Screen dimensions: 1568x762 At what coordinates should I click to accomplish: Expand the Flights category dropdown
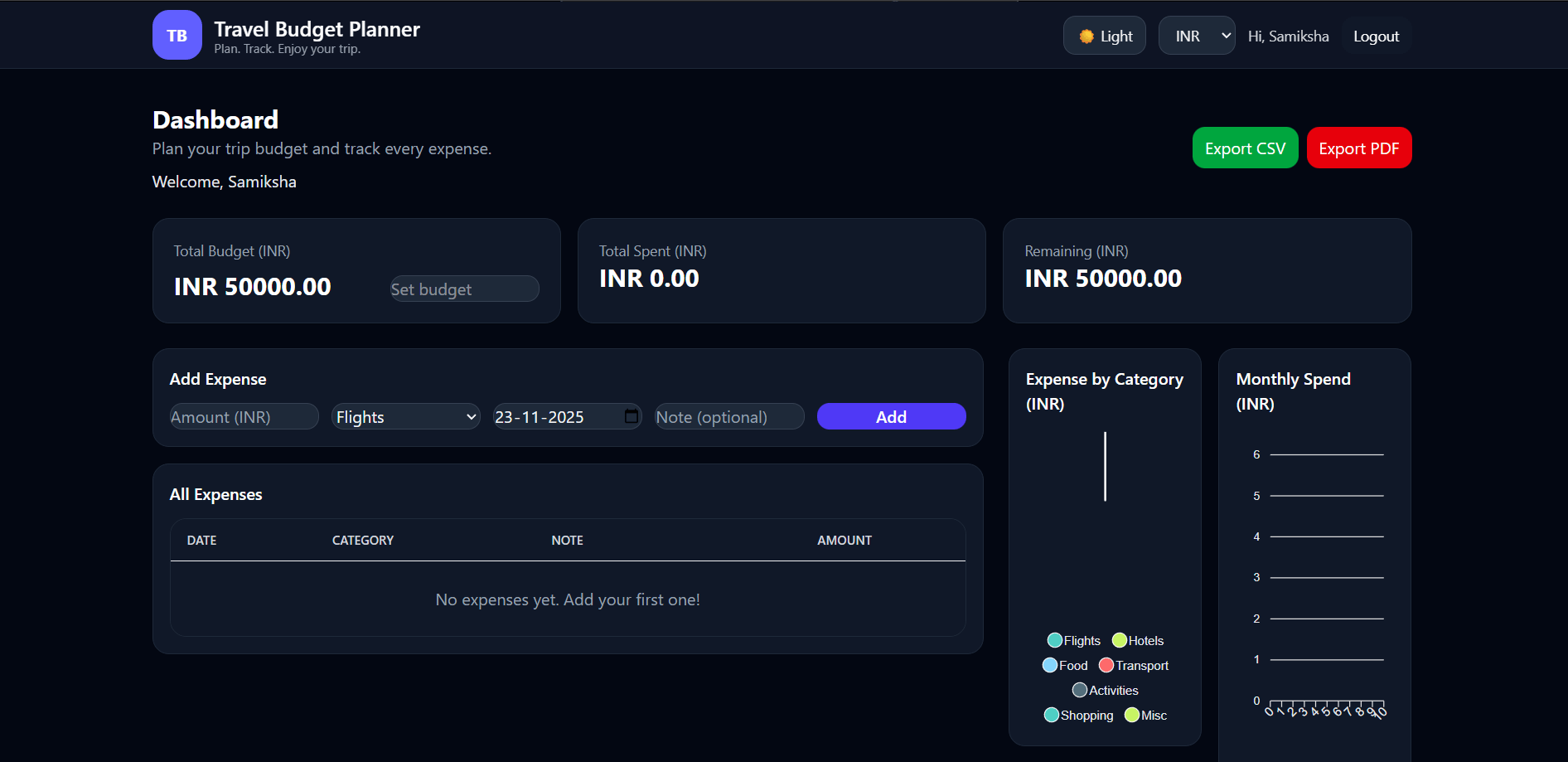click(x=405, y=417)
